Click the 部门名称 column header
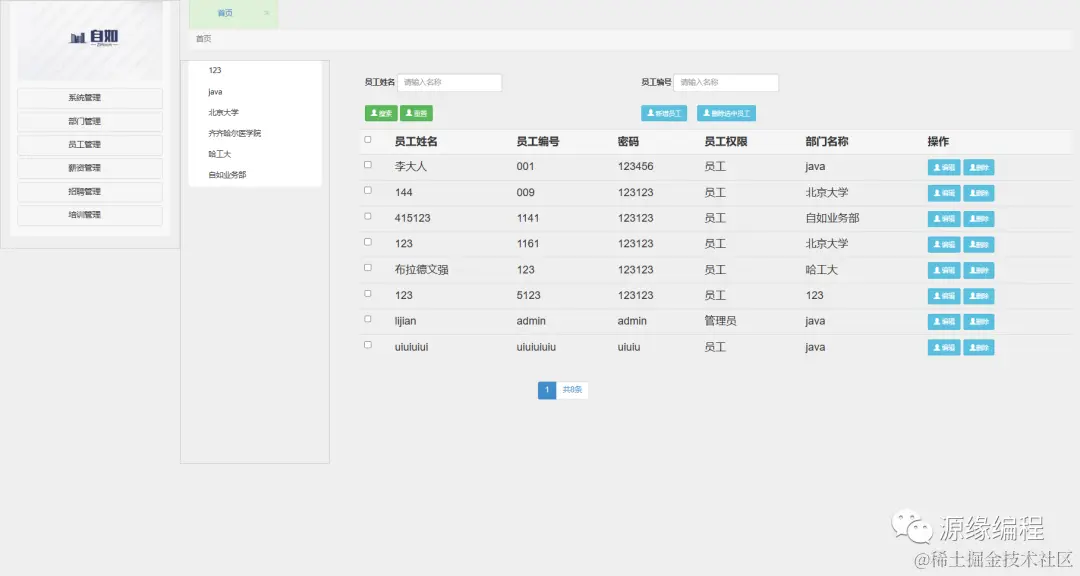Screen dimensions: 1080x576 pos(827,141)
